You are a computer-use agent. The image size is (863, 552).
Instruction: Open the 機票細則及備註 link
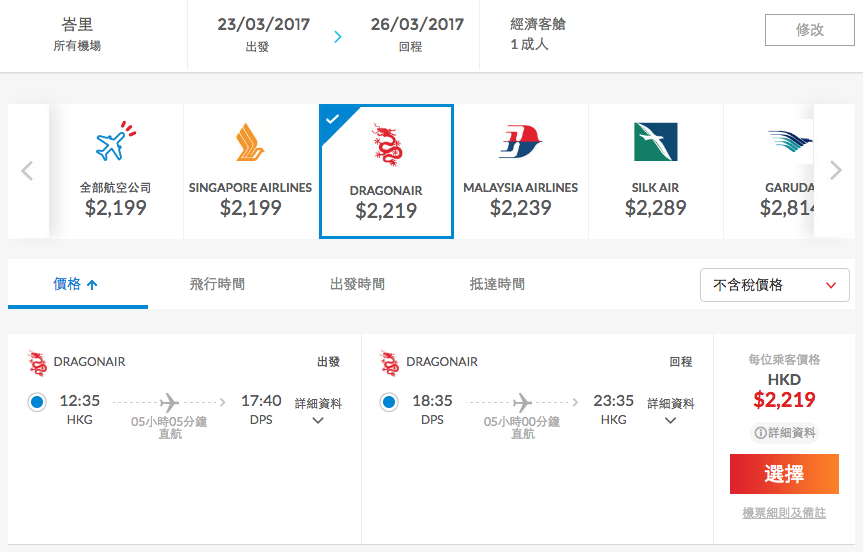pyautogui.click(x=784, y=513)
